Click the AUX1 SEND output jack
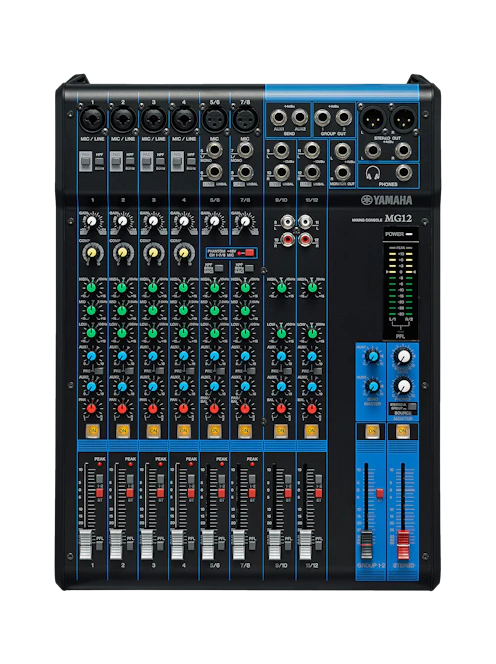The image size is (496, 664). coord(278,117)
